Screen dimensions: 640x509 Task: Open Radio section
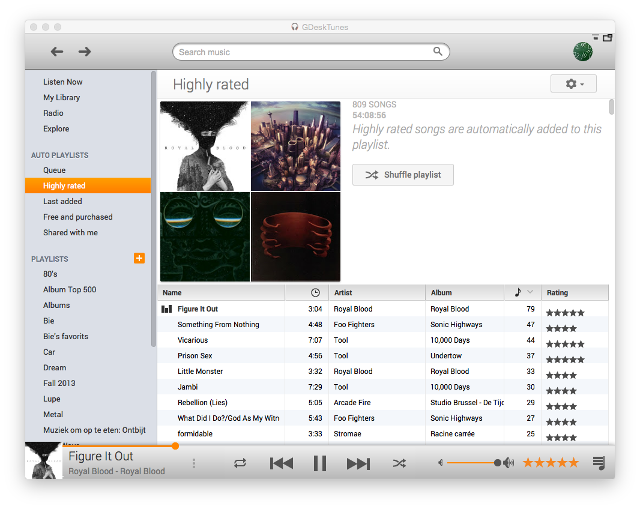pos(53,113)
